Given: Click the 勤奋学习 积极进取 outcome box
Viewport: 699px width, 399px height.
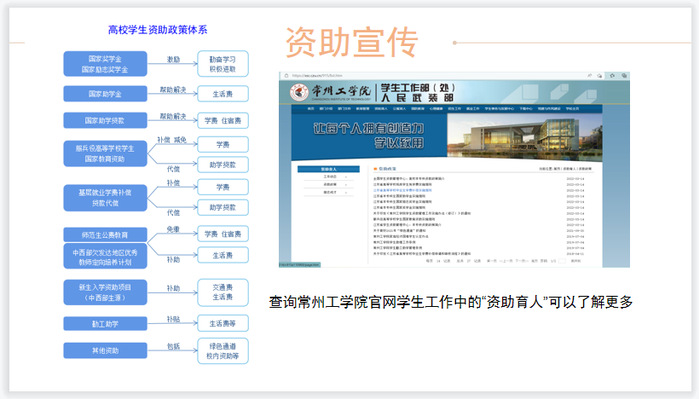Looking at the screenshot, I should pos(223,64).
